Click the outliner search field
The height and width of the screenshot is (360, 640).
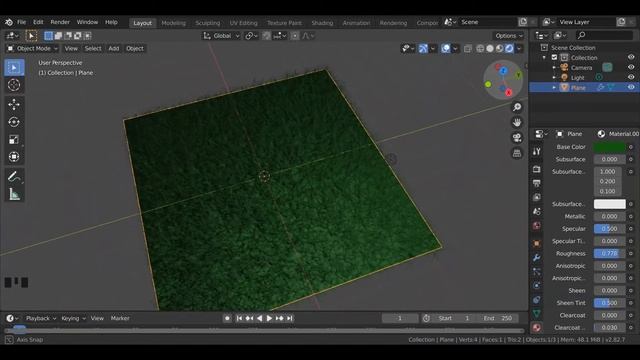click(x=604, y=36)
